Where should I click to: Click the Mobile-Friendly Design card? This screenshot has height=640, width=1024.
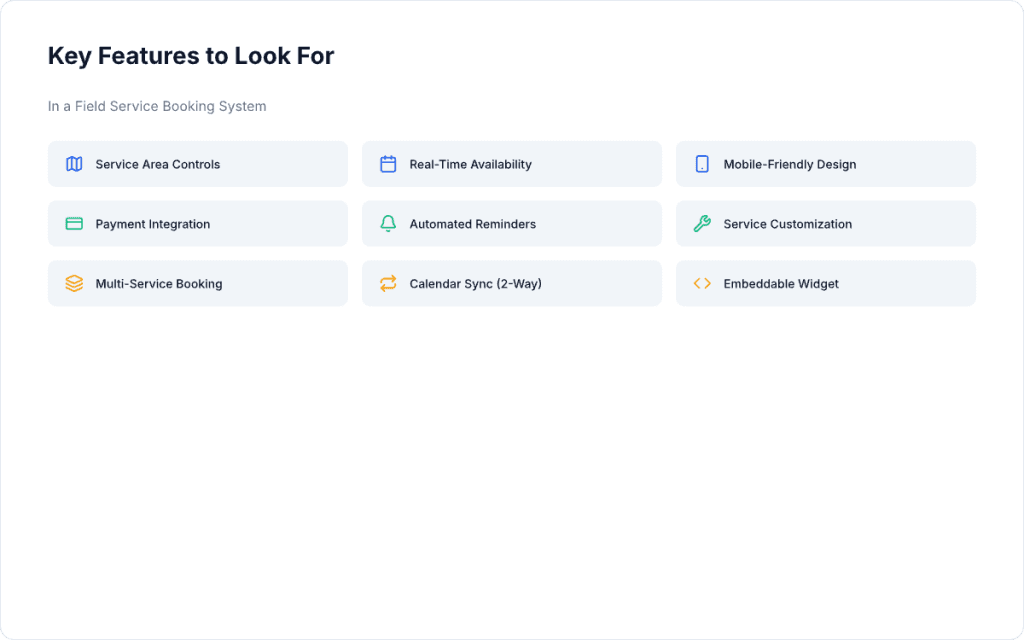coord(825,164)
